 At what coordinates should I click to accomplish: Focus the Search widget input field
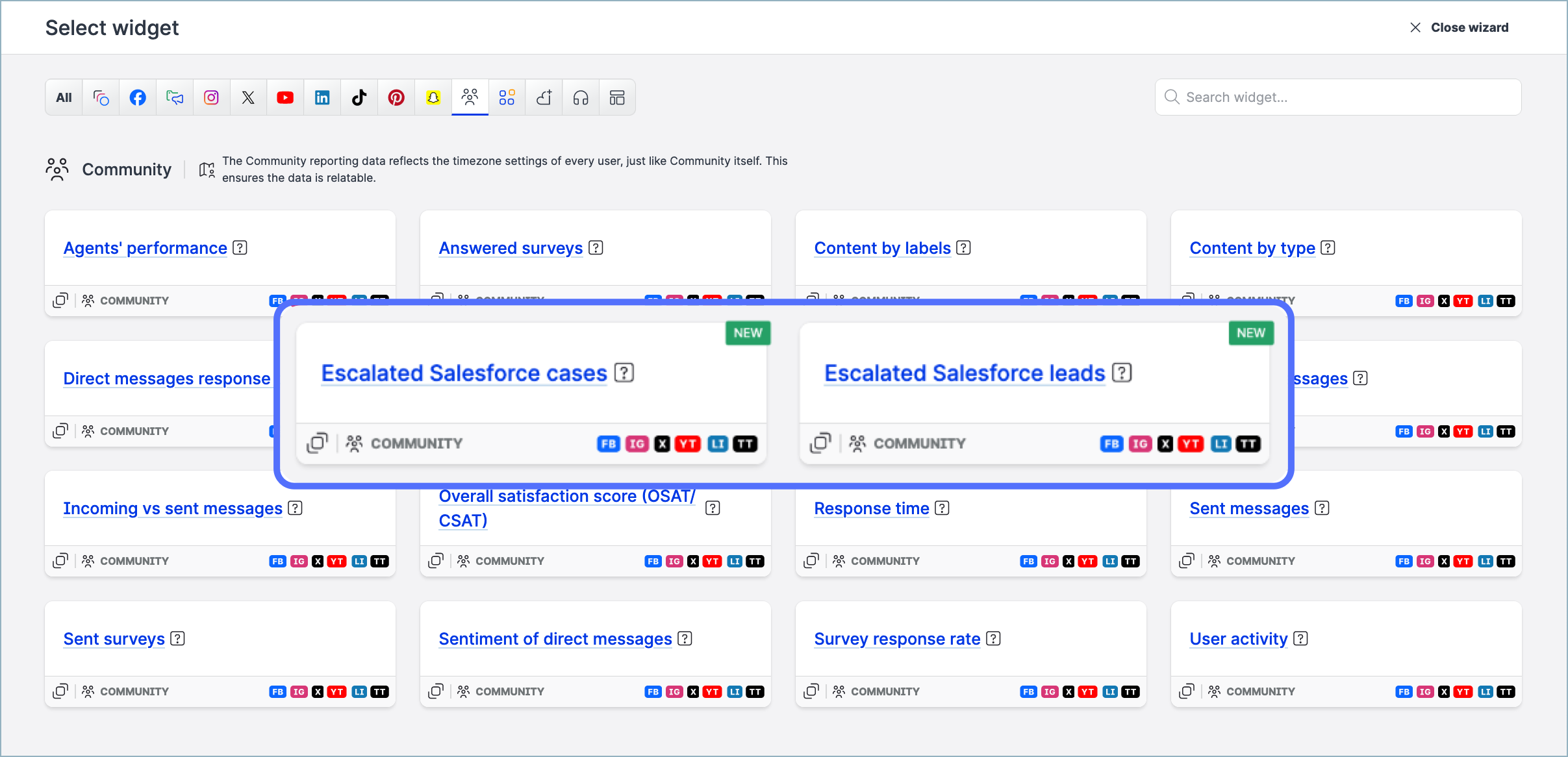pos(1338,97)
